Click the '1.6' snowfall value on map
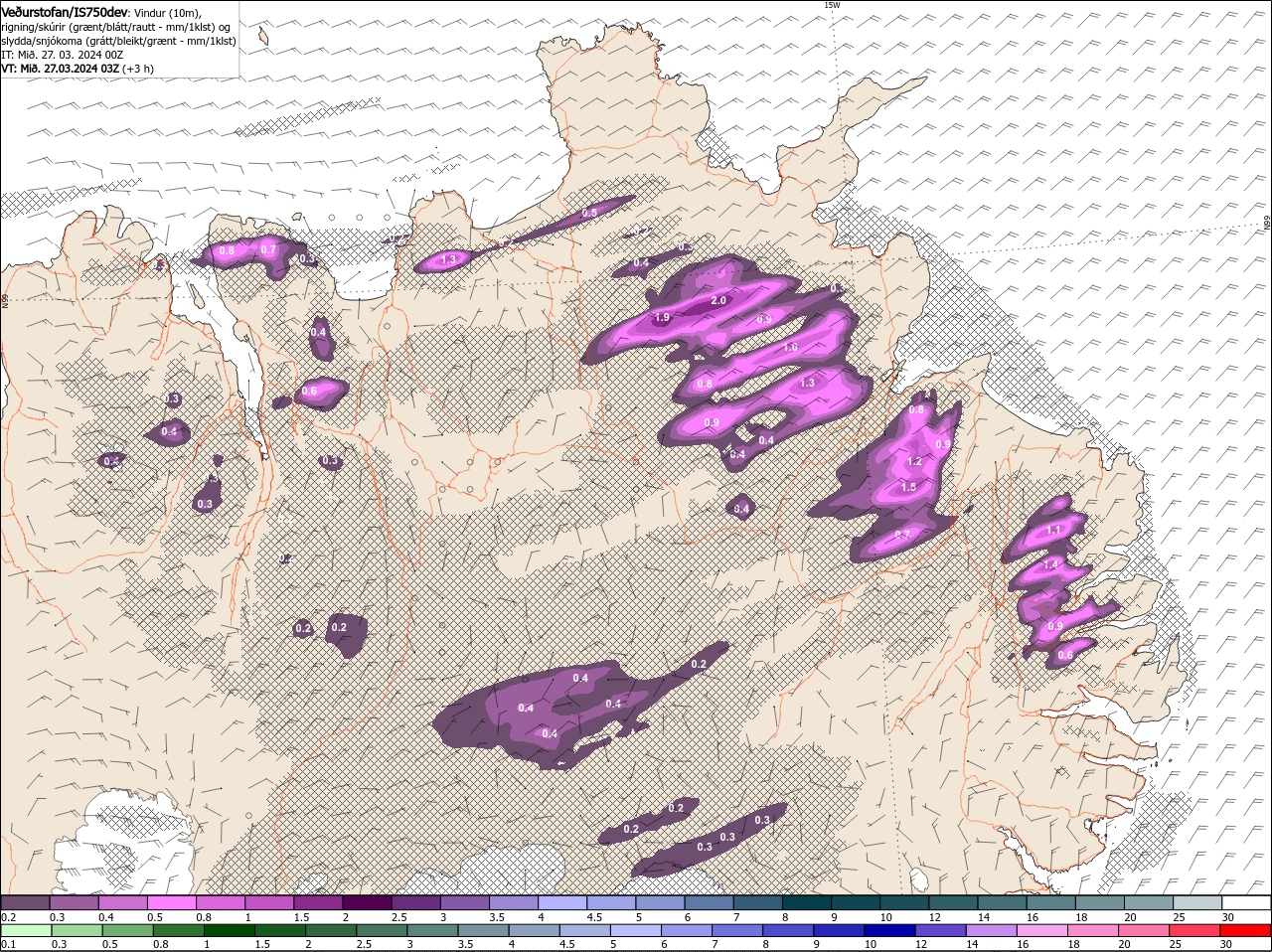1272x952 pixels. (791, 347)
